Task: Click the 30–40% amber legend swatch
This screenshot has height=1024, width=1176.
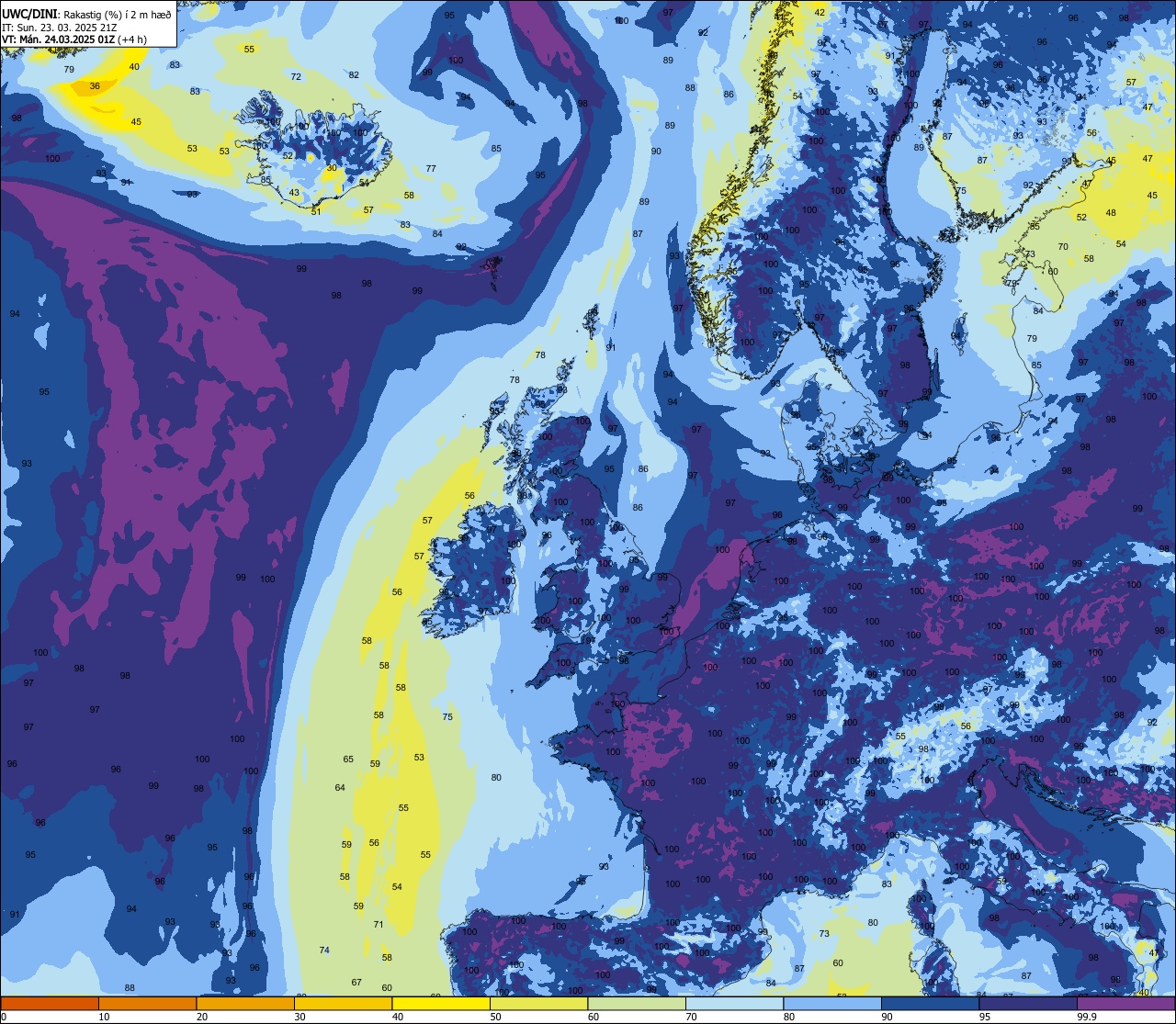Action: tap(343, 1003)
